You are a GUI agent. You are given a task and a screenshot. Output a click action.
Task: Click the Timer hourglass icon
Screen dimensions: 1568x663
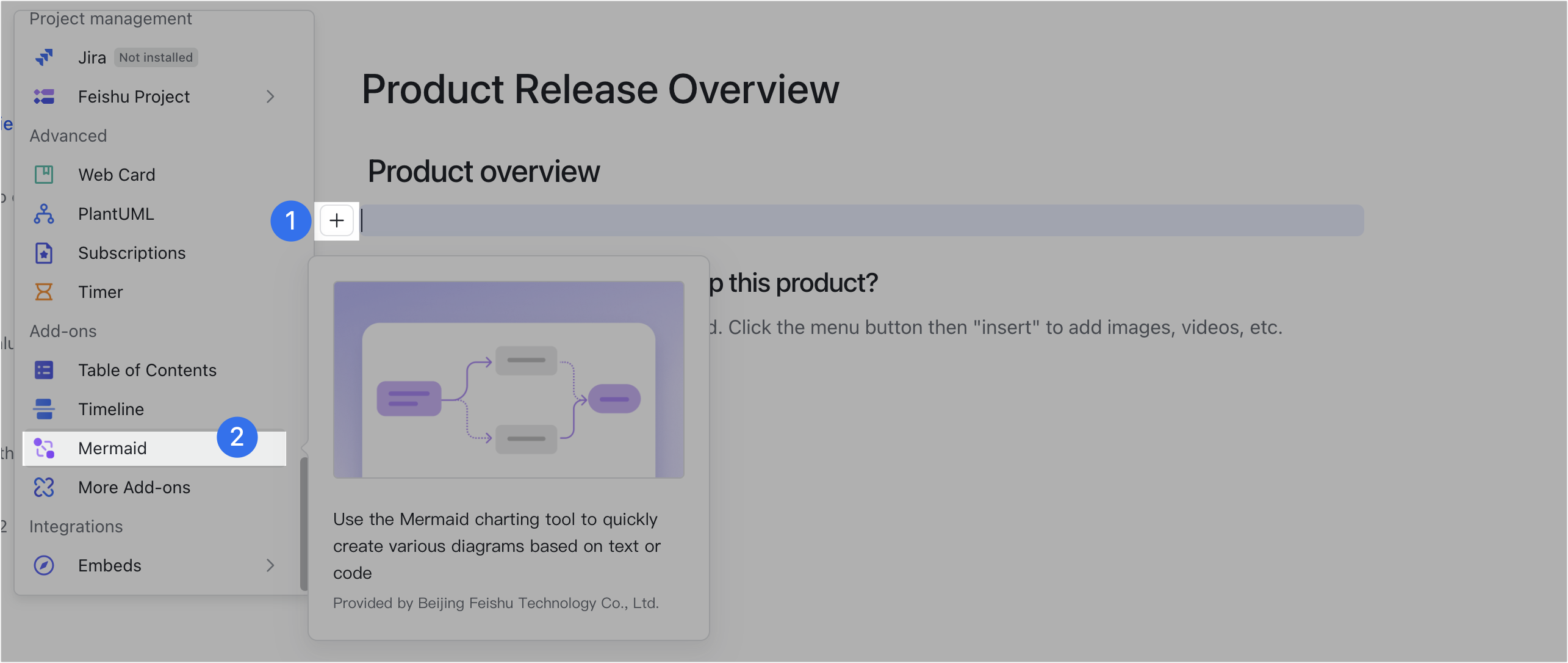click(44, 292)
